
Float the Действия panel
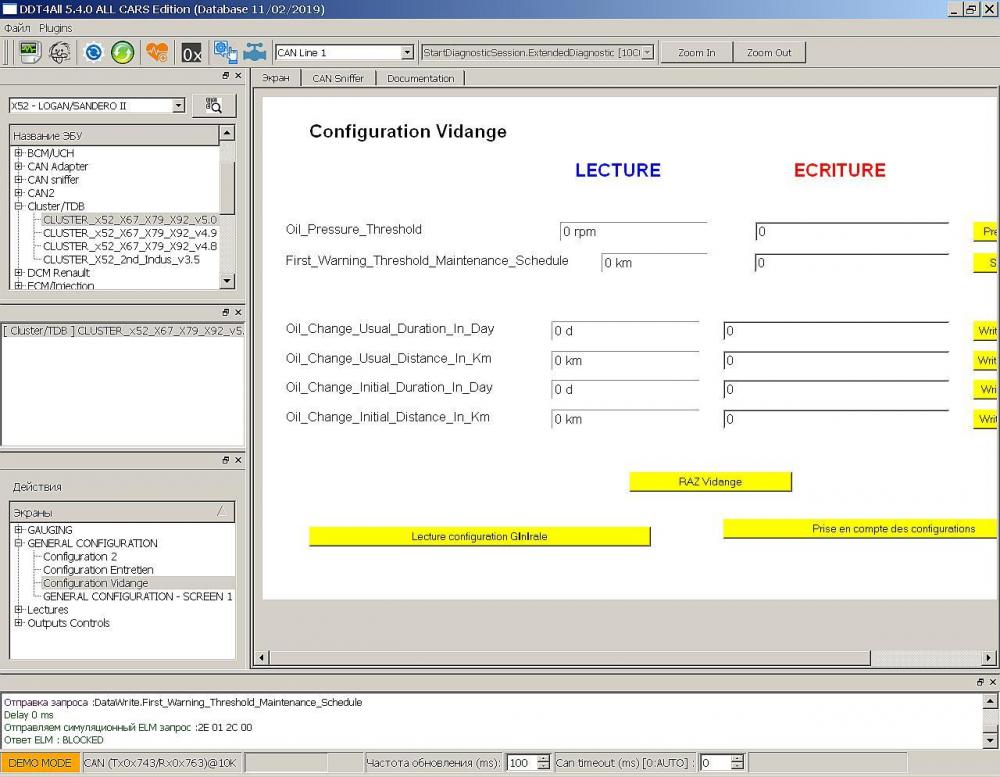[226, 460]
